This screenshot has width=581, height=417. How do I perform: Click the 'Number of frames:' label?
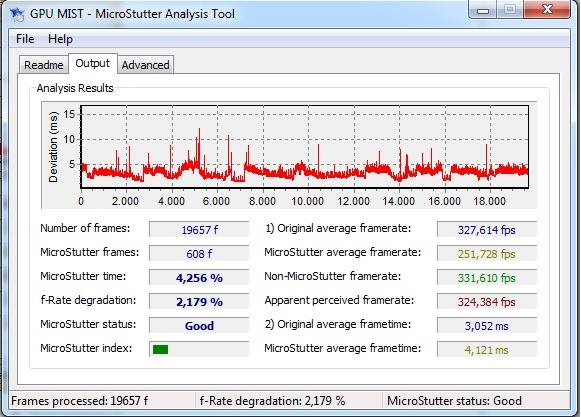[x=85, y=228]
